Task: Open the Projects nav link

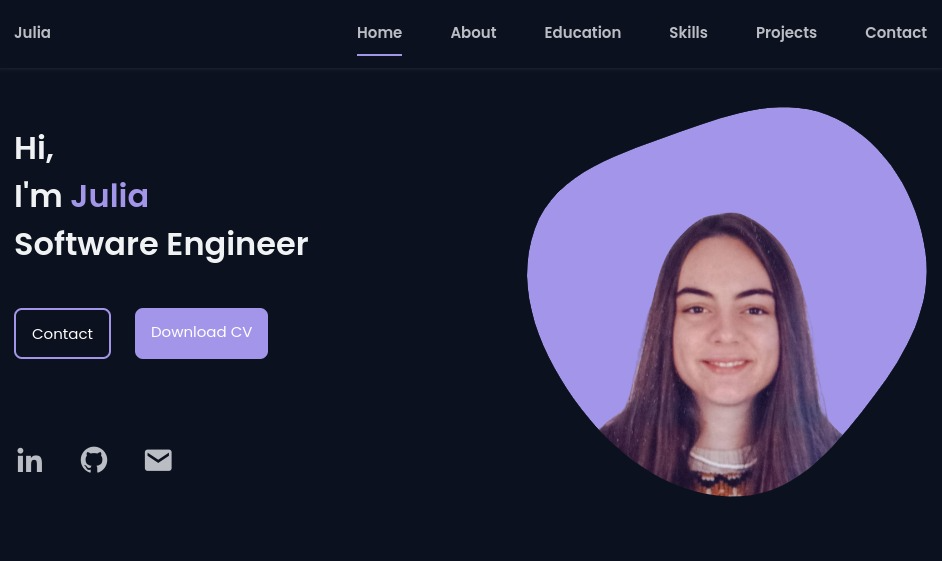Action: 786,33
